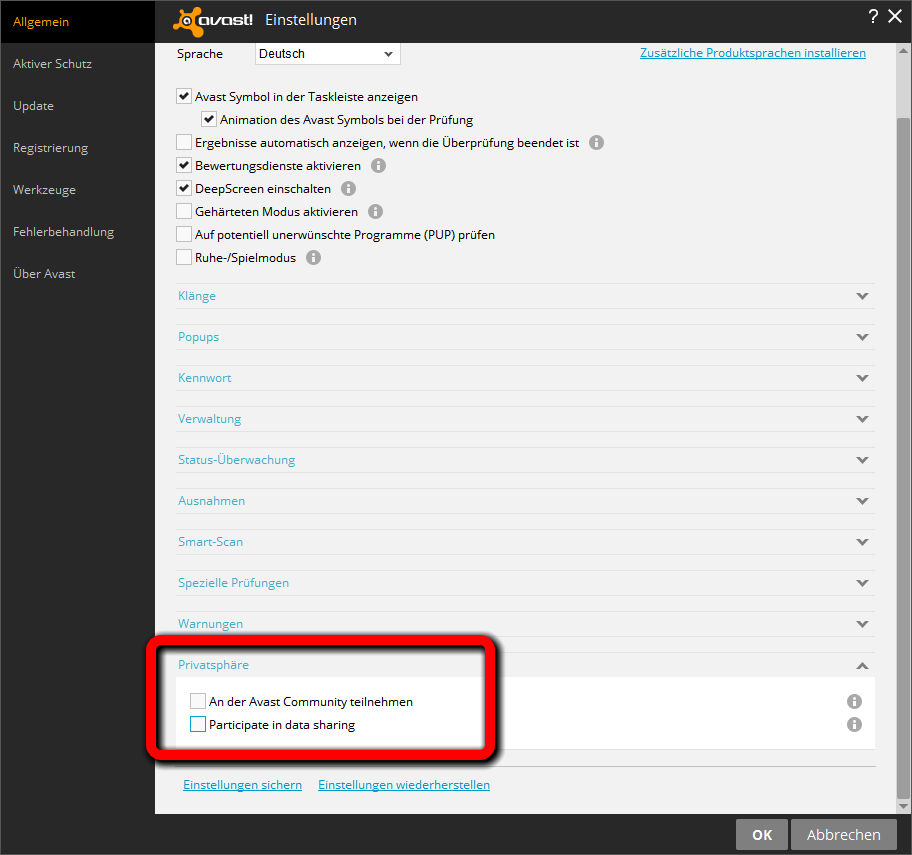Open info icon beside Gehärteten Modus aktivieren
Image resolution: width=912 pixels, height=855 pixels.
coord(376,212)
